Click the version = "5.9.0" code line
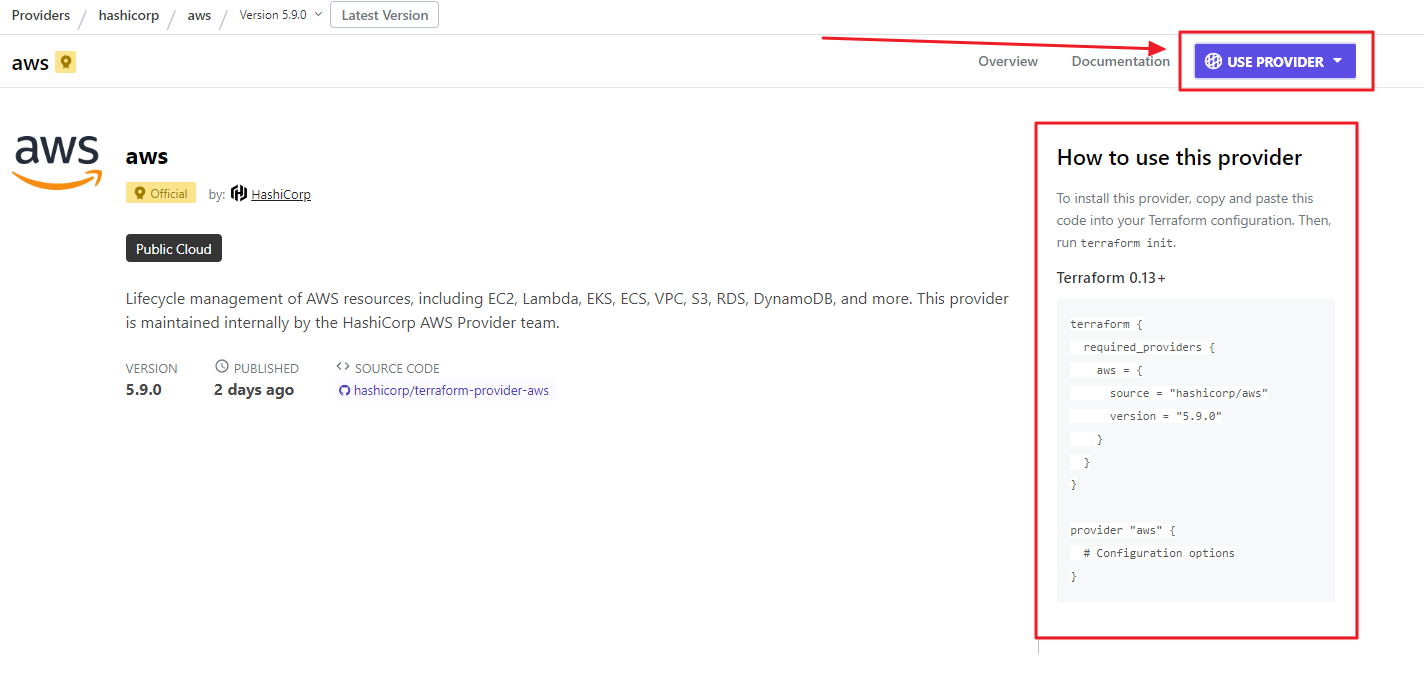This screenshot has width=1424, height=683. tap(1166, 416)
